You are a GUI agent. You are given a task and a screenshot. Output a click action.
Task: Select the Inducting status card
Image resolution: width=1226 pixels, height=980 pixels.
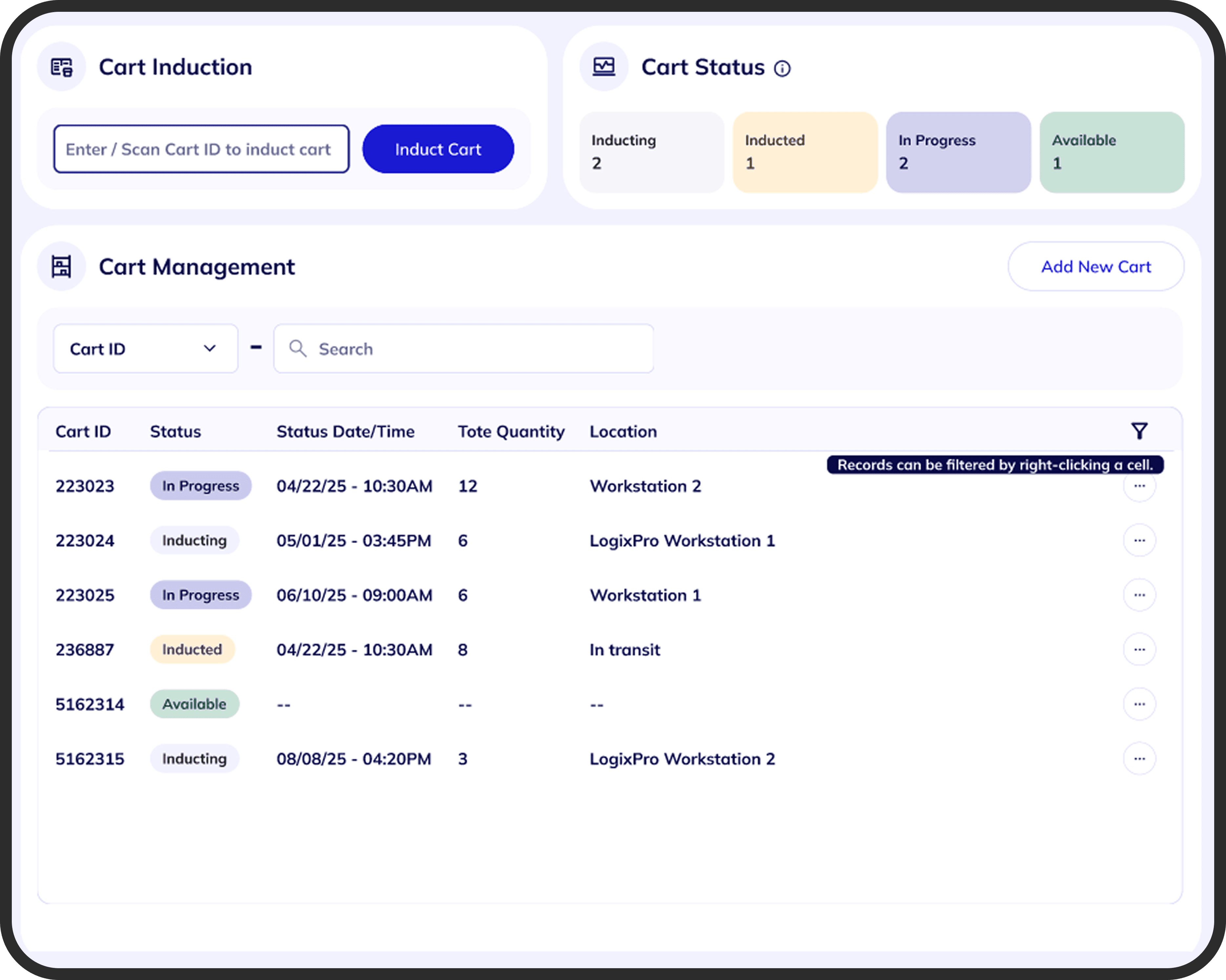point(652,153)
